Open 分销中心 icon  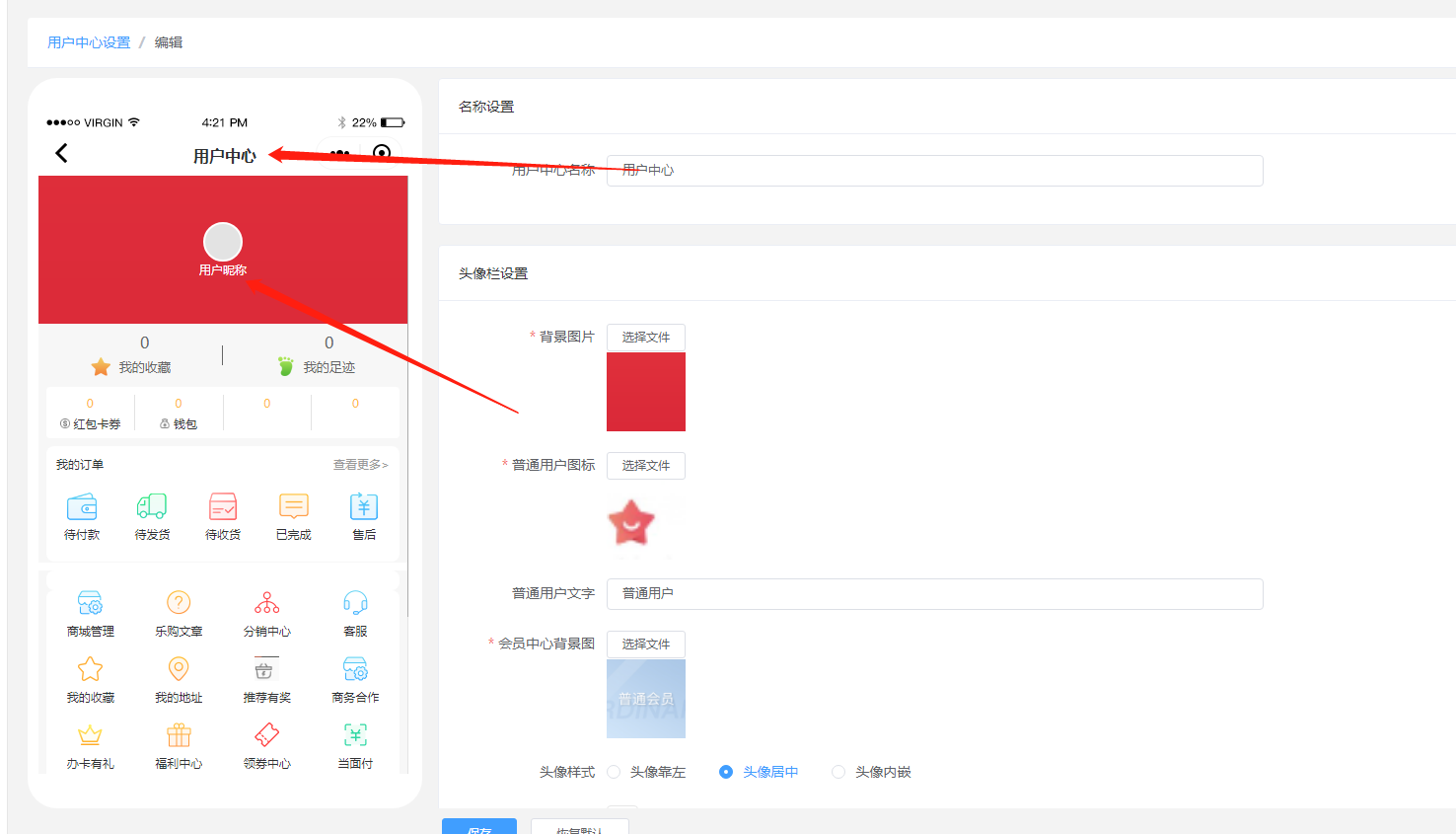(x=266, y=602)
